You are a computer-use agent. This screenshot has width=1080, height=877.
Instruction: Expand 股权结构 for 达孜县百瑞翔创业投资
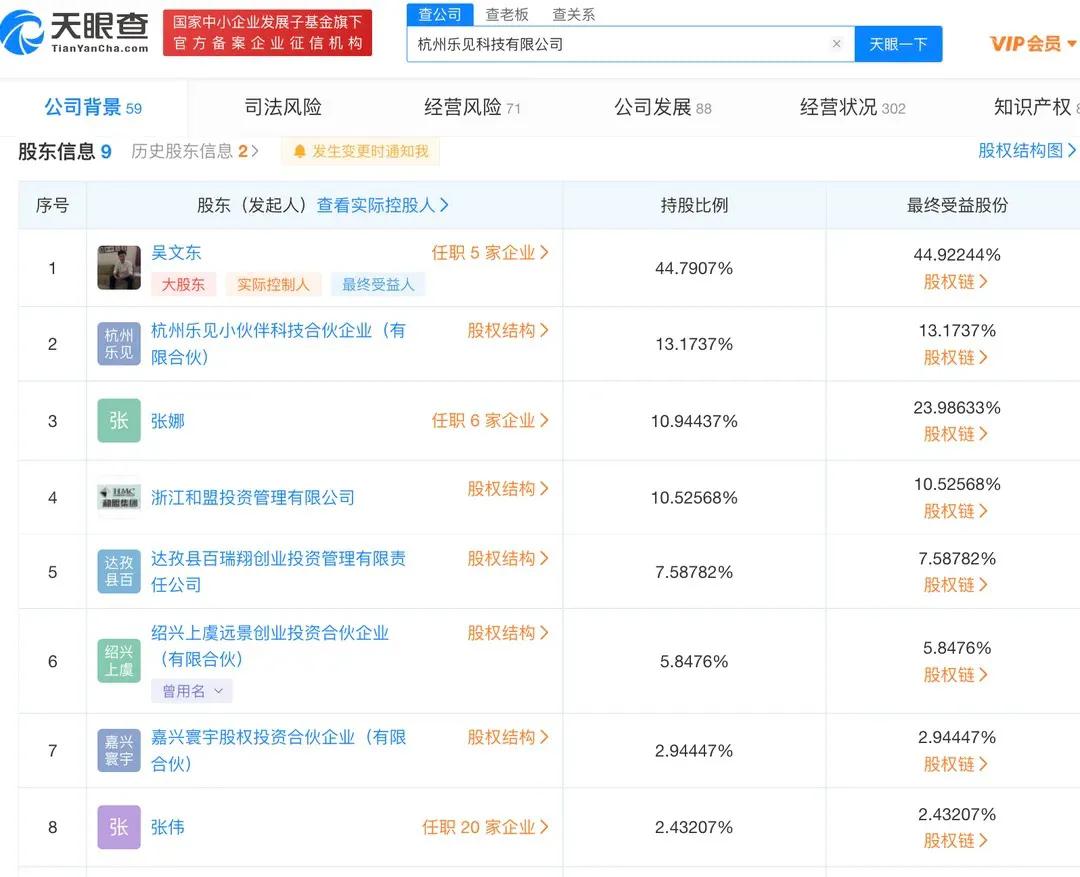point(508,558)
